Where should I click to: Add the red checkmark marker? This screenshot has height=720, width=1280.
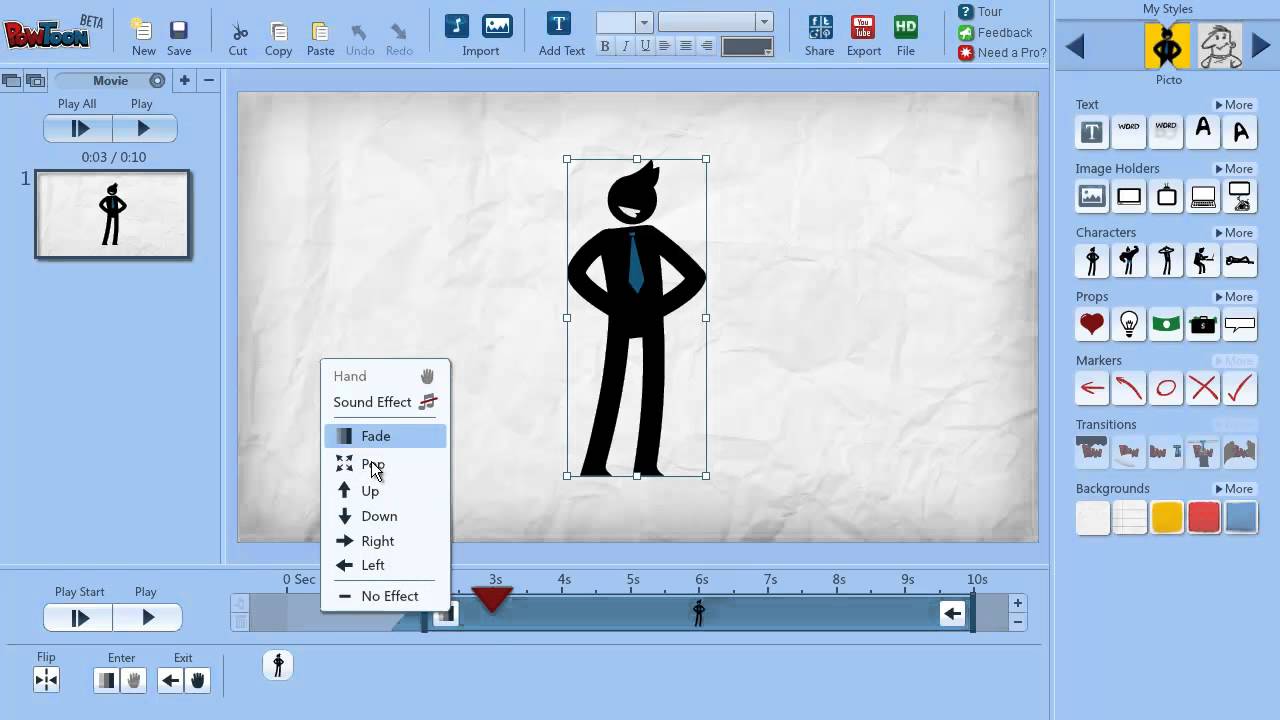1240,388
